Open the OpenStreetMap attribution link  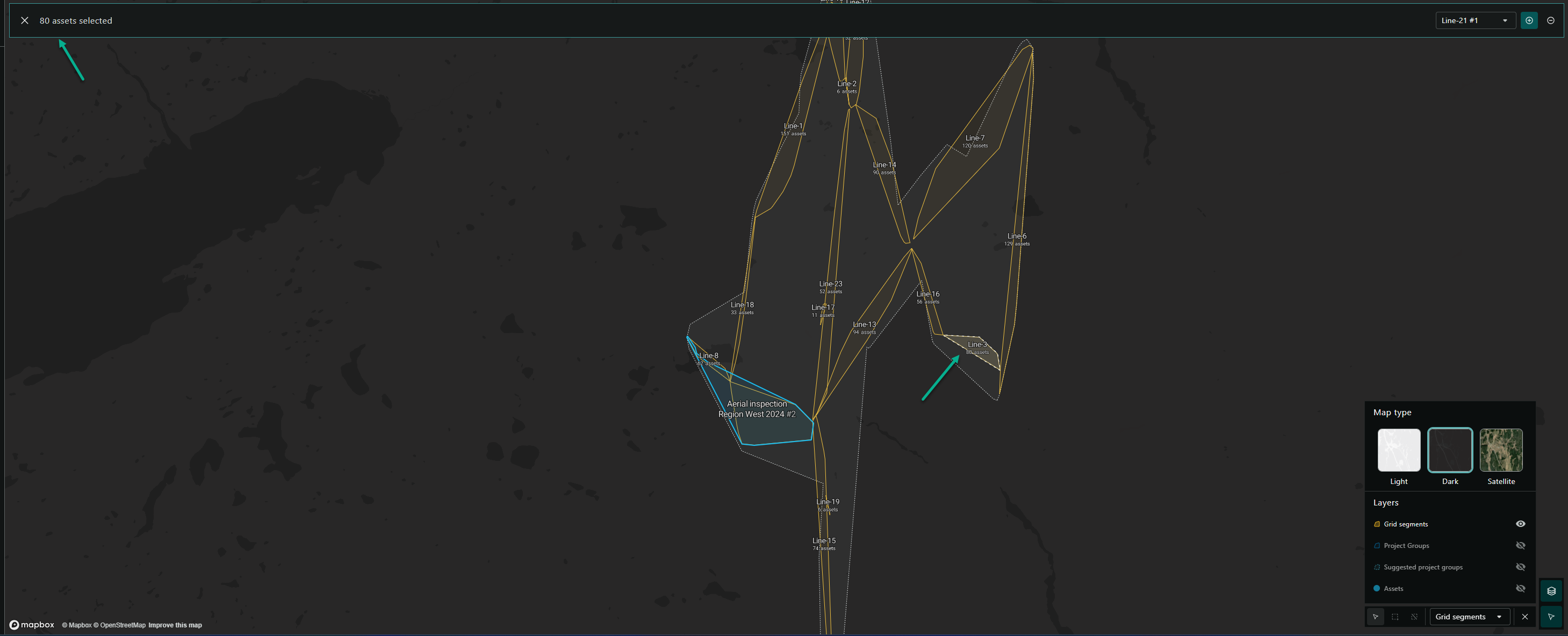tap(123, 625)
